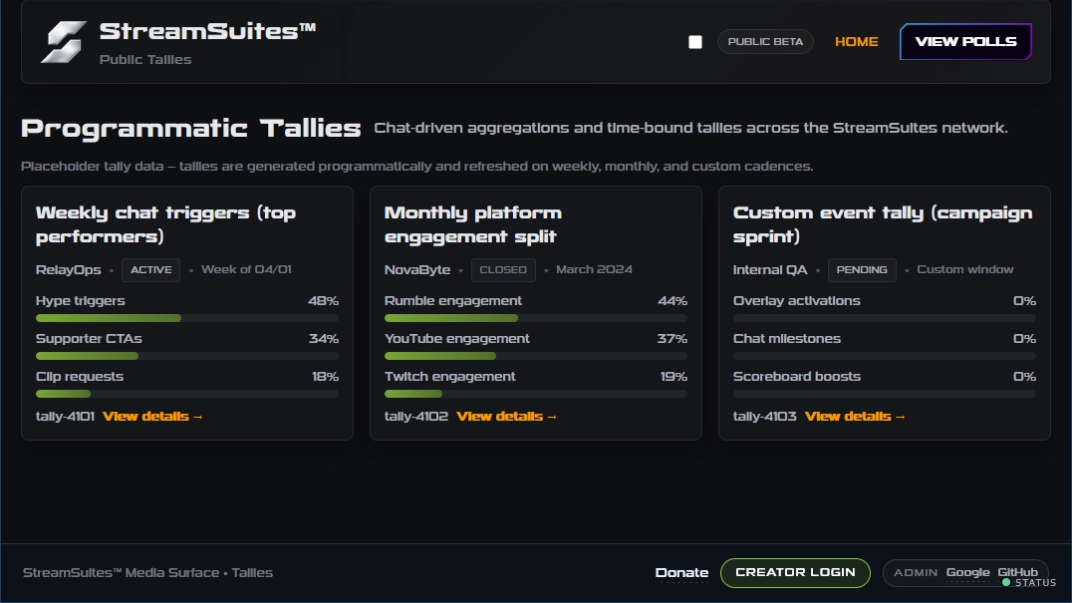This screenshot has height=603, width=1072.
Task: Click the PENDING status badge
Action: pyautogui.click(x=861, y=270)
